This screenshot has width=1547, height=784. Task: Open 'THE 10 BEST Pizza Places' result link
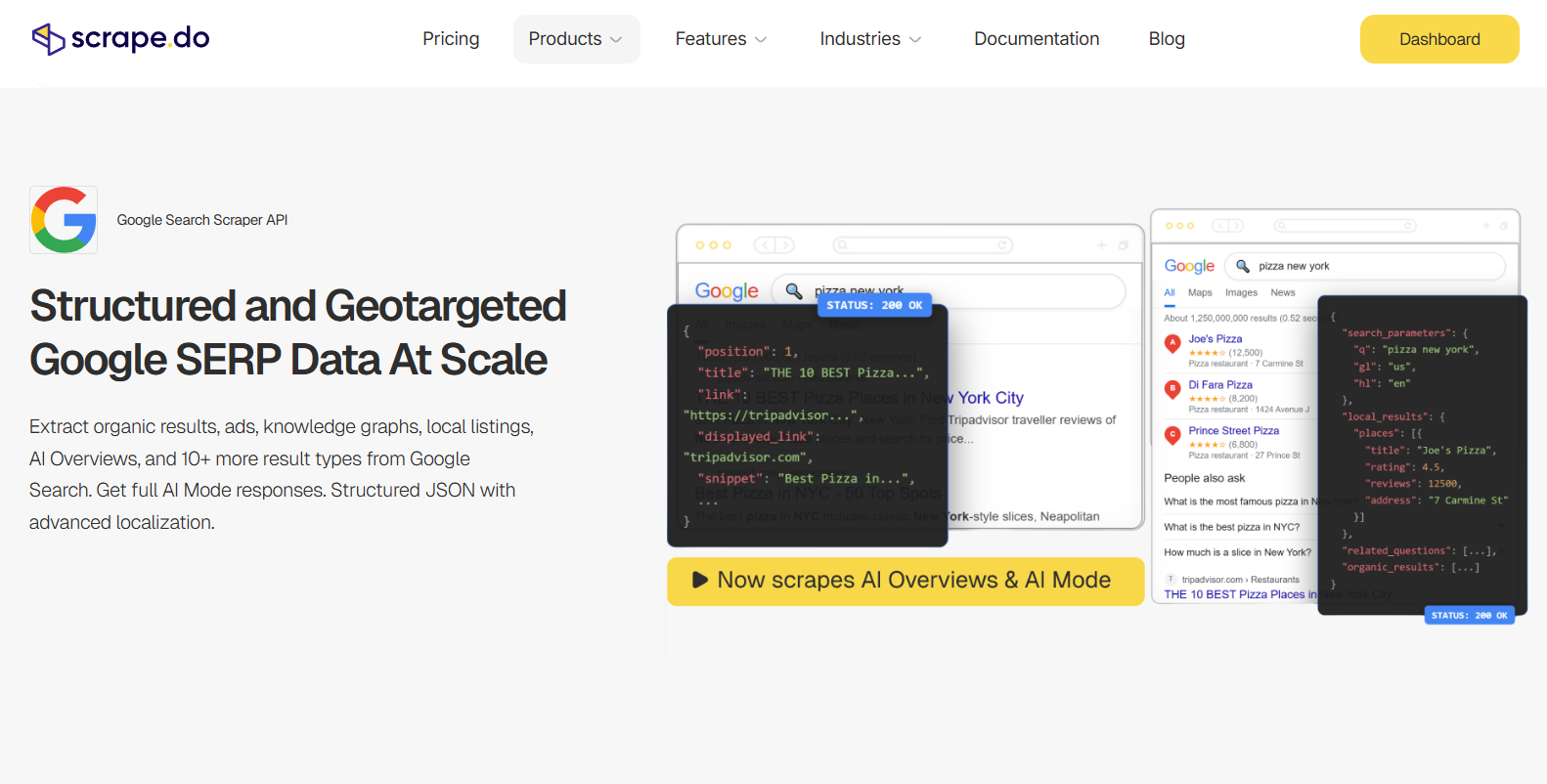(1241, 594)
